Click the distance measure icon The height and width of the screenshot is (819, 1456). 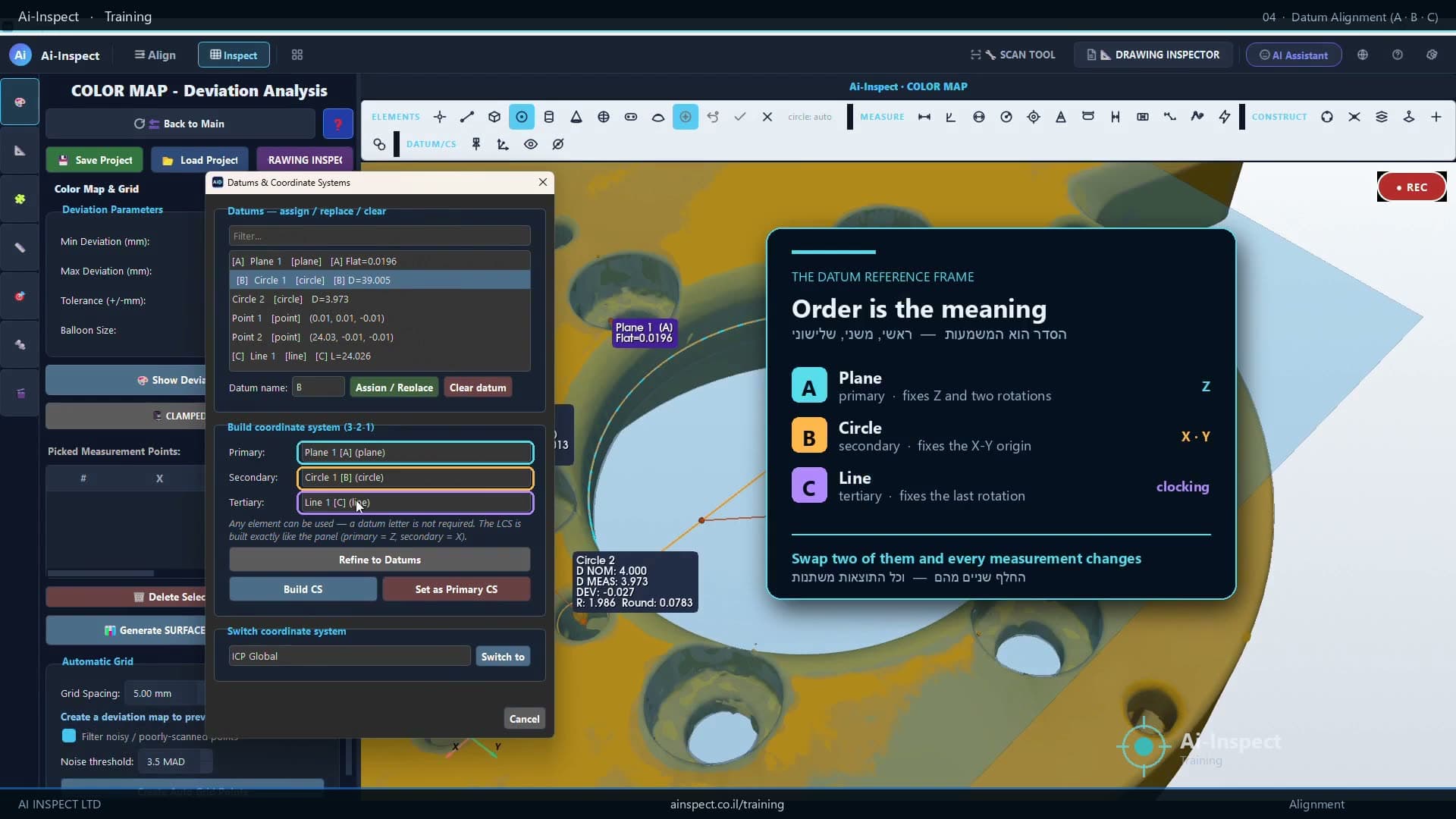[x=924, y=117]
